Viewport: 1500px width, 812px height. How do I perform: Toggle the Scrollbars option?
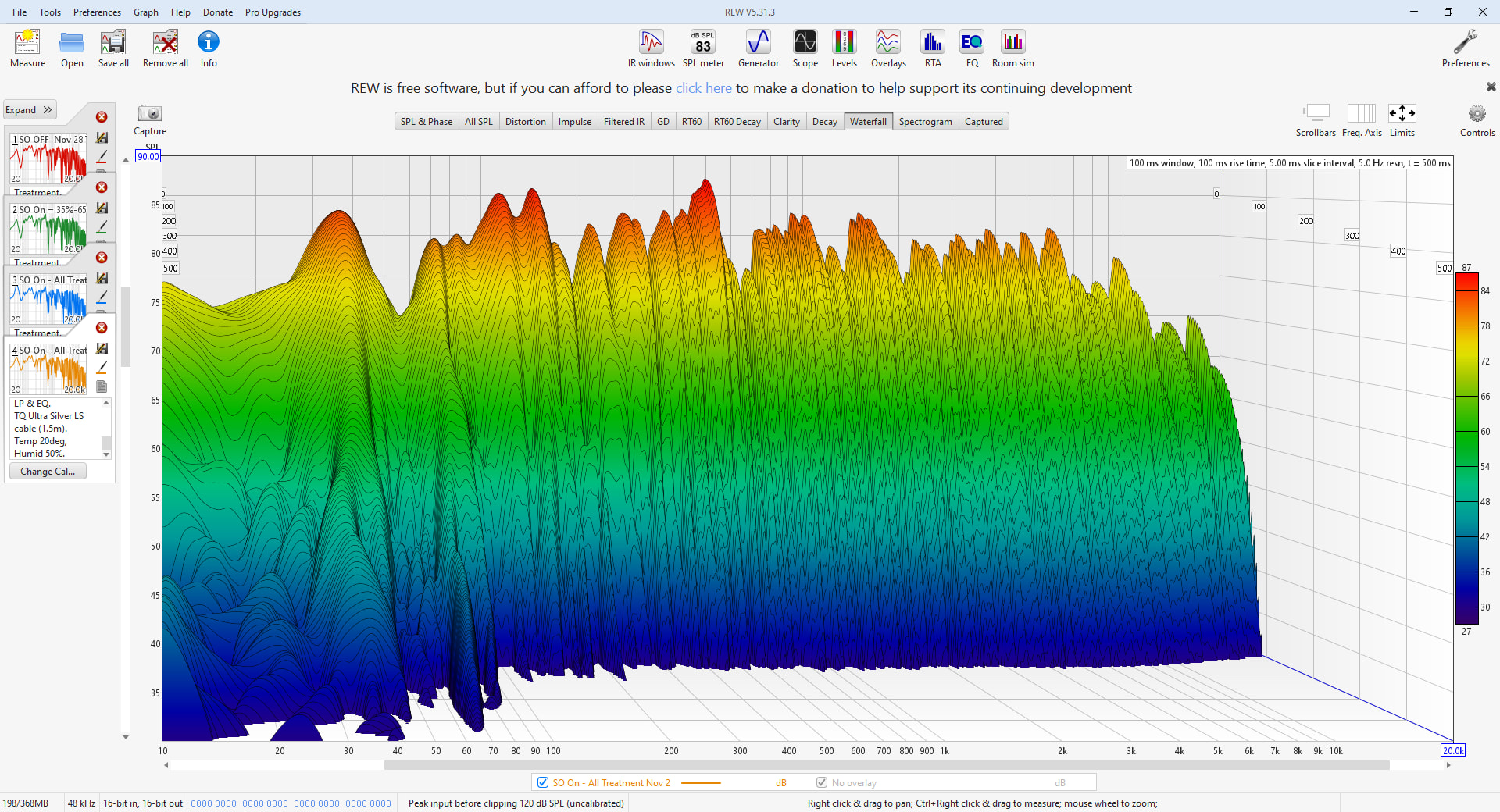pyautogui.click(x=1316, y=114)
